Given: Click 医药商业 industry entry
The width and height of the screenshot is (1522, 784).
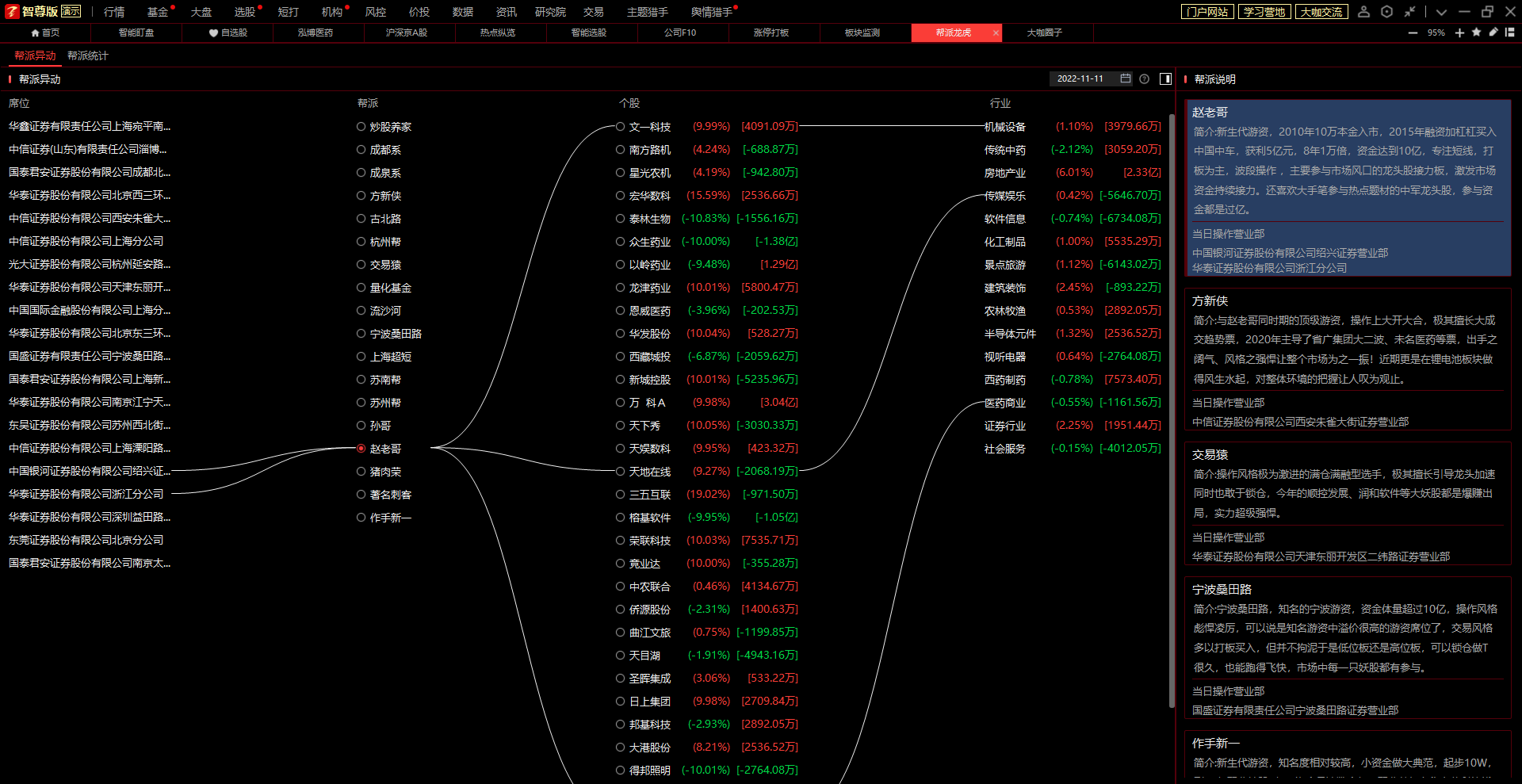Looking at the screenshot, I should coord(1005,403).
